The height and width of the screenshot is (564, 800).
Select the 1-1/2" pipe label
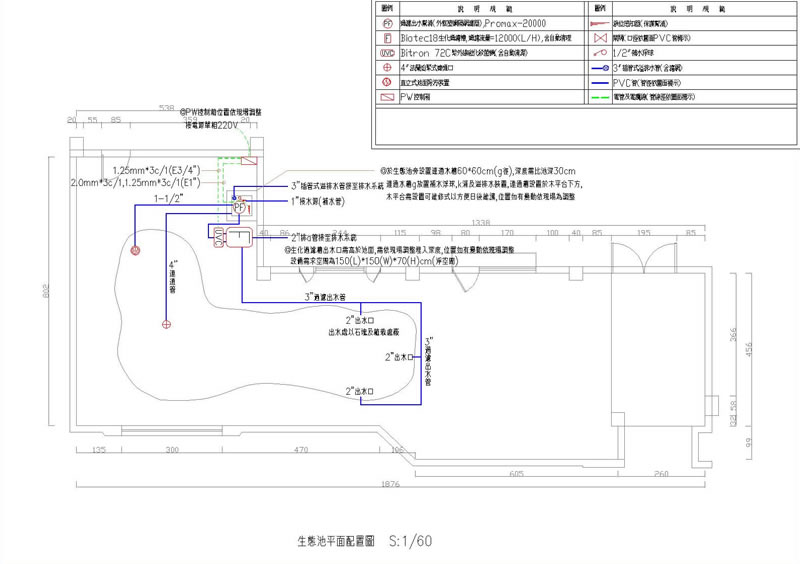click(168, 199)
